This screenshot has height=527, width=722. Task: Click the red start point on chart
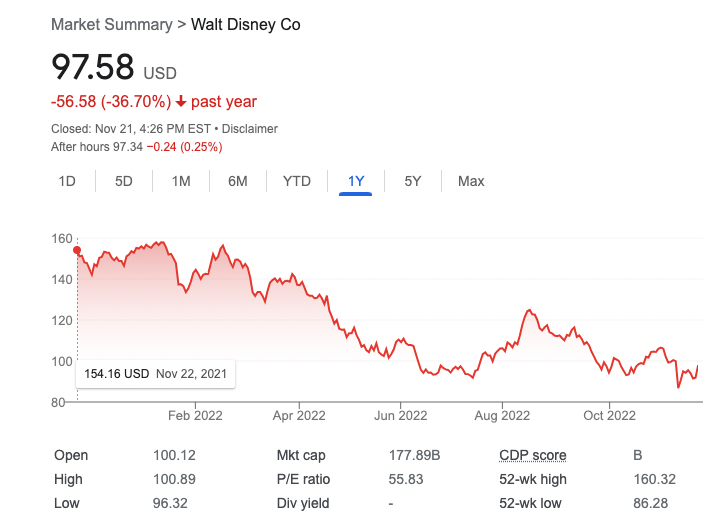click(x=77, y=250)
